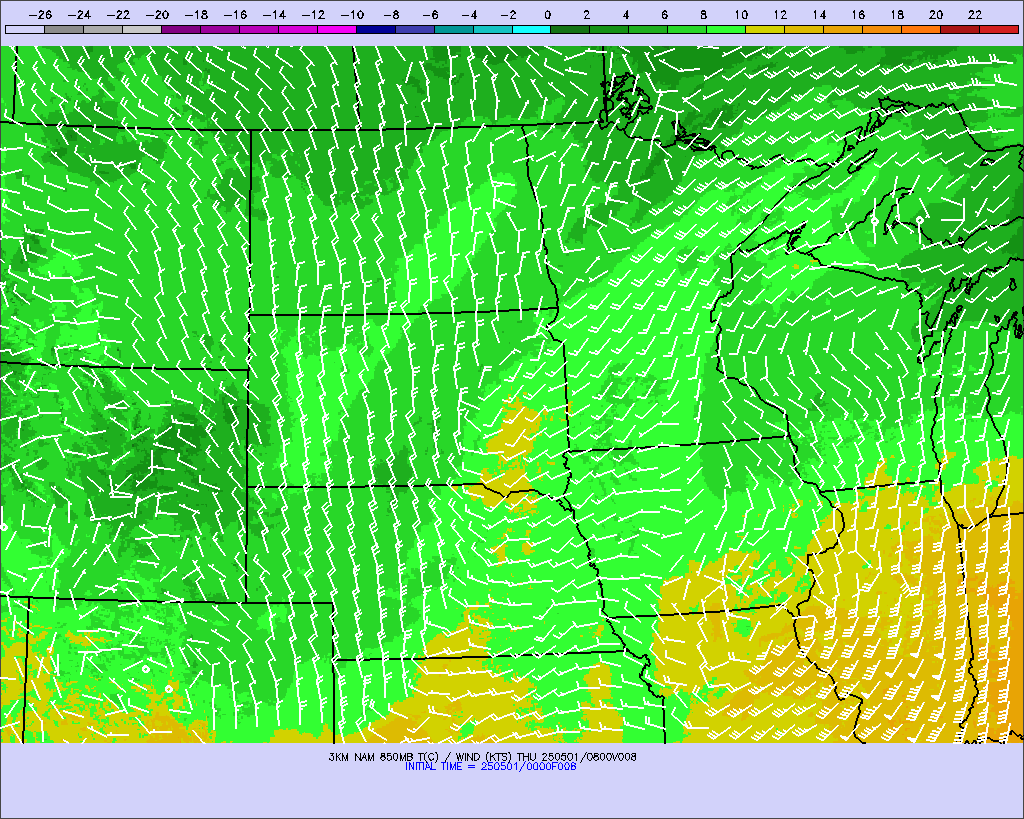Click the '-10' legend label
This screenshot has height=819, width=1024.
(353, 14)
